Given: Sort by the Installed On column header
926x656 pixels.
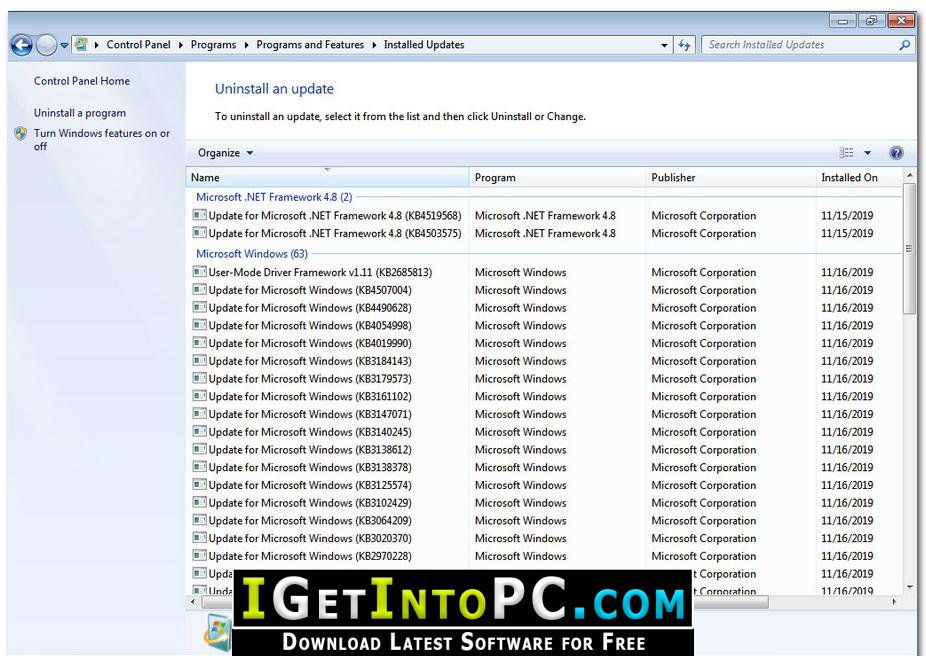Looking at the screenshot, I should (859, 178).
